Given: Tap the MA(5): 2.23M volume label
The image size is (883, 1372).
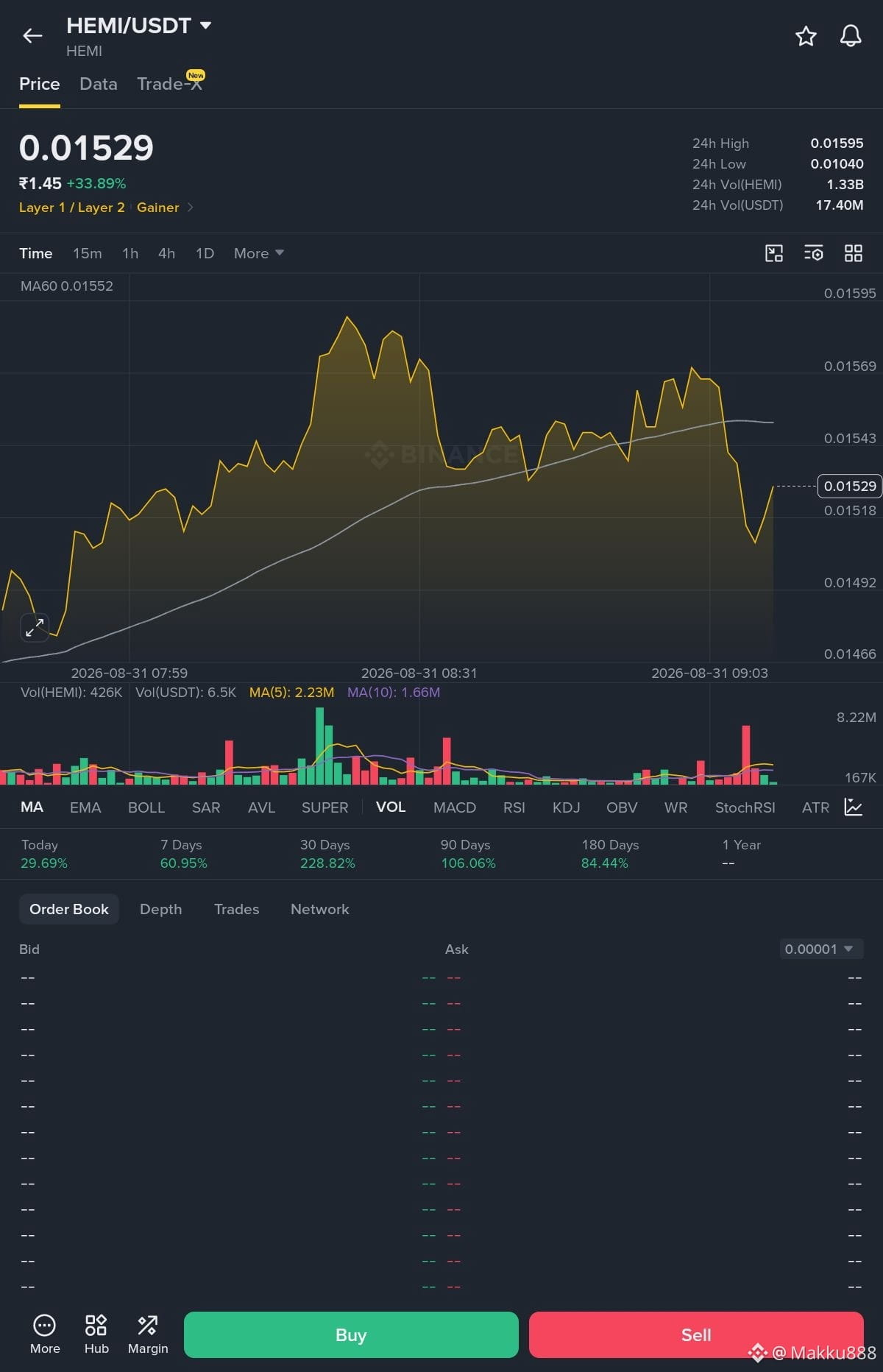Looking at the screenshot, I should 291,693.
